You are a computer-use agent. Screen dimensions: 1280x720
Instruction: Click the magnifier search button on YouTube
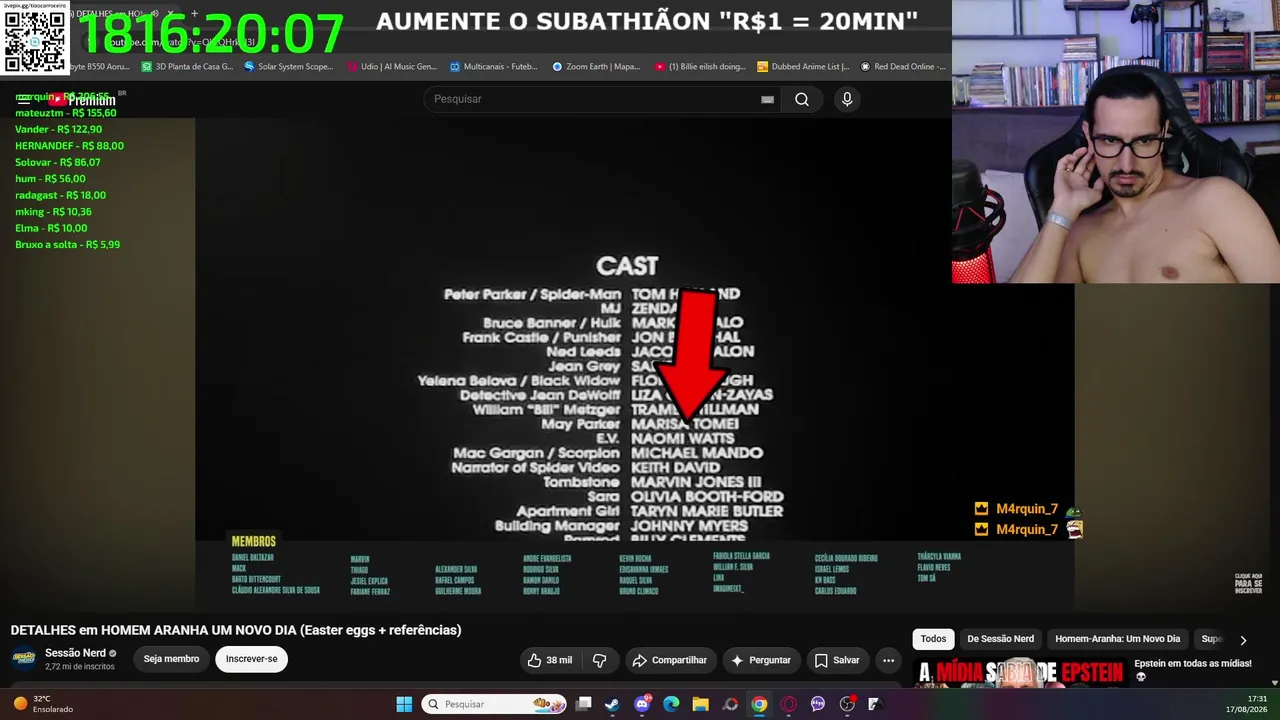(x=802, y=99)
